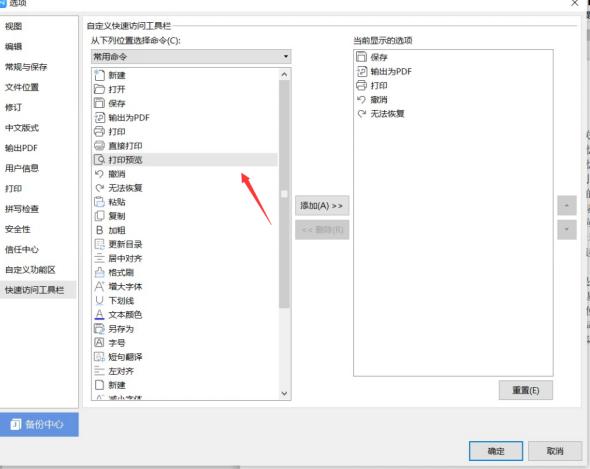Select the 左对齐 align-left icon
This screenshot has width=590, height=469.
pyautogui.click(x=99, y=371)
